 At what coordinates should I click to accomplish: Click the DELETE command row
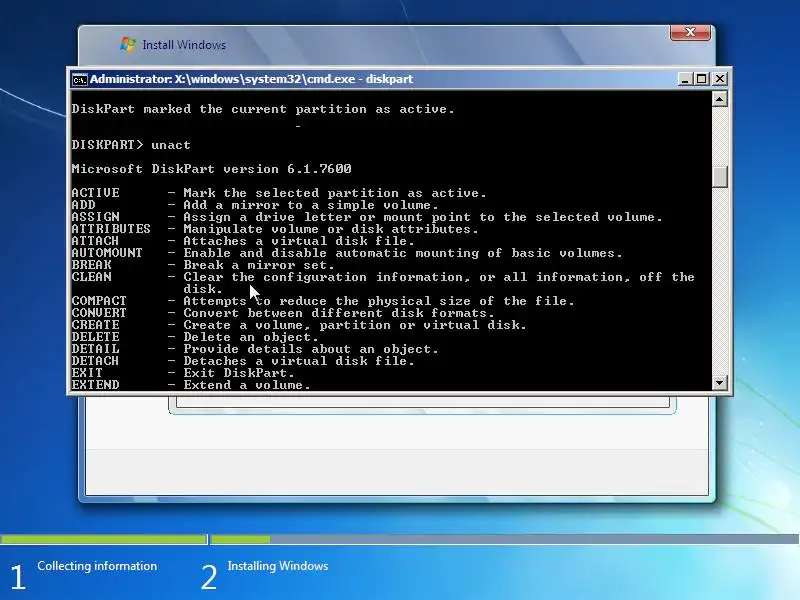pos(195,337)
